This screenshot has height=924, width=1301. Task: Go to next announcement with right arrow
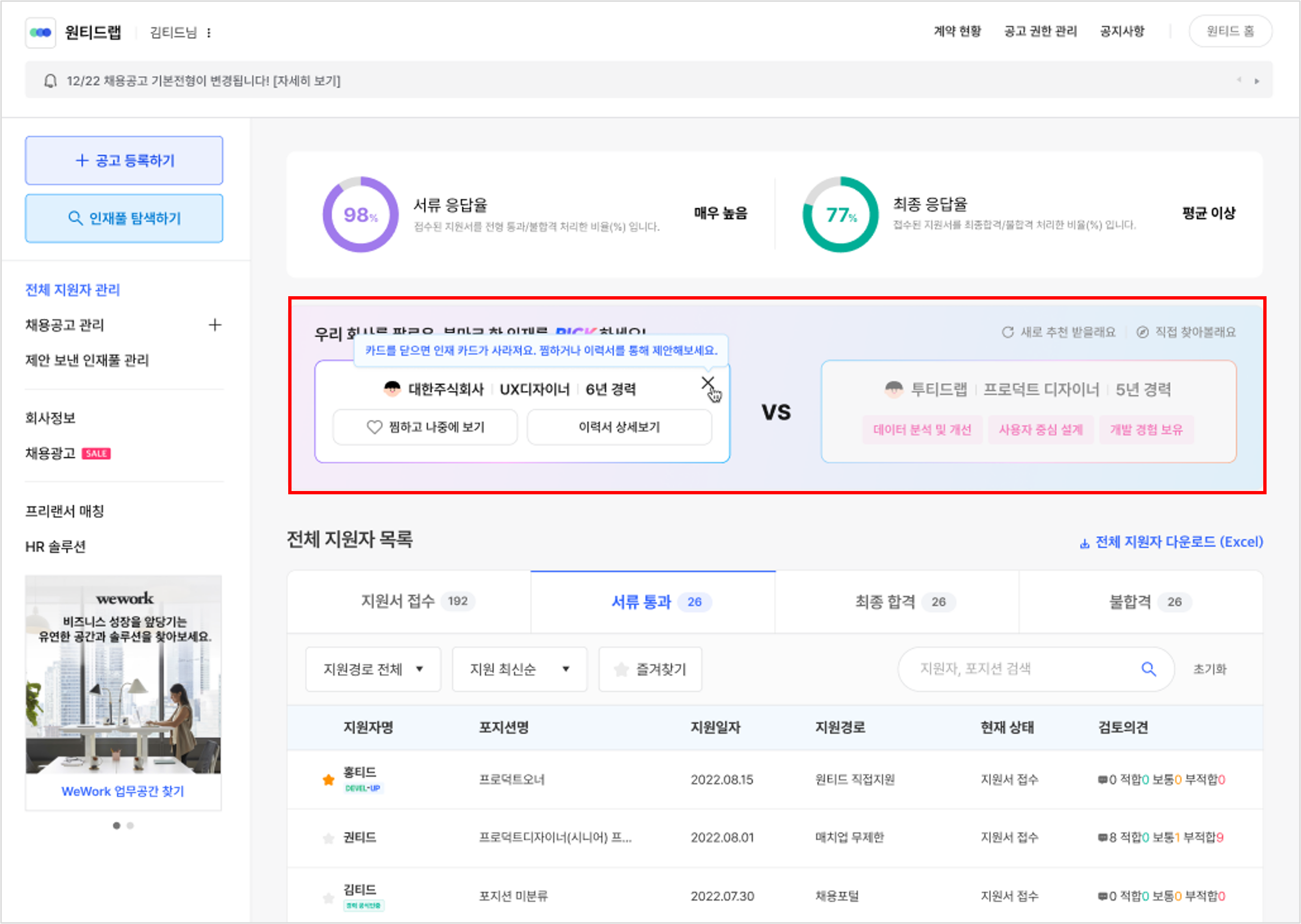point(1257,81)
